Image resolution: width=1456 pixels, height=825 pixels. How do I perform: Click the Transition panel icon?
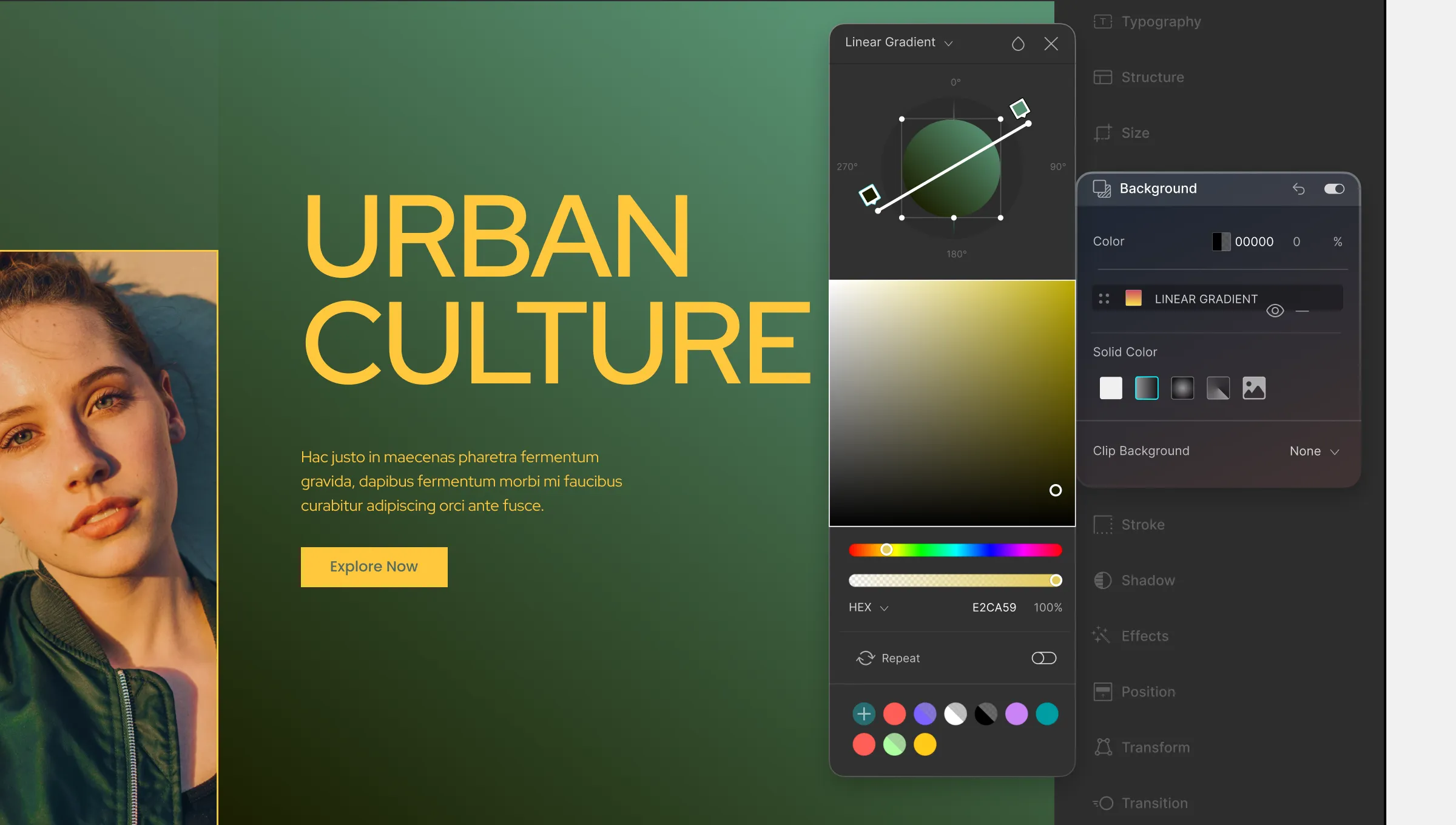pos(1103,803)
